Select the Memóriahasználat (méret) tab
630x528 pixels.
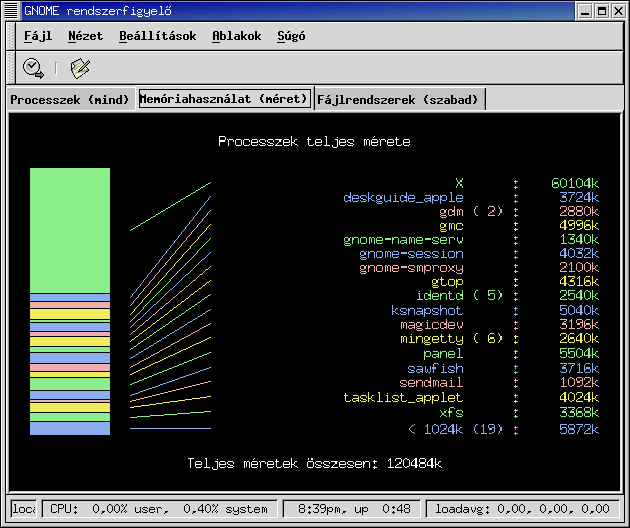click(x=224, y=99)
